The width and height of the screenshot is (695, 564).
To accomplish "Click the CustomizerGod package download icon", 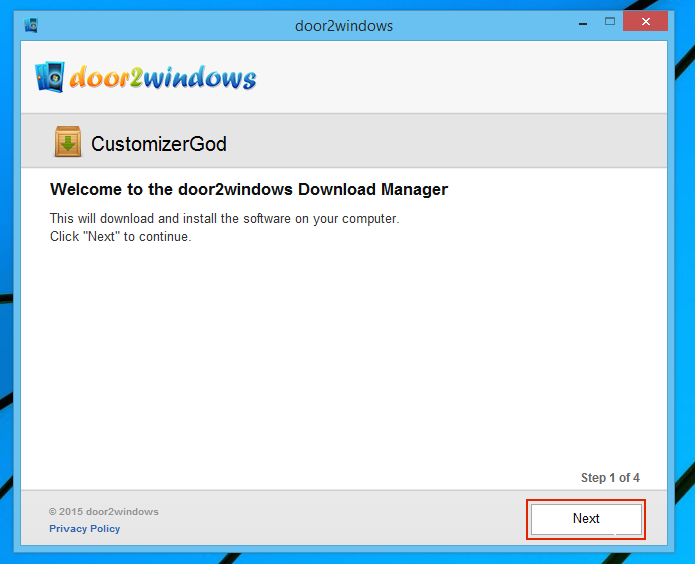I will (x=68, y=142).
